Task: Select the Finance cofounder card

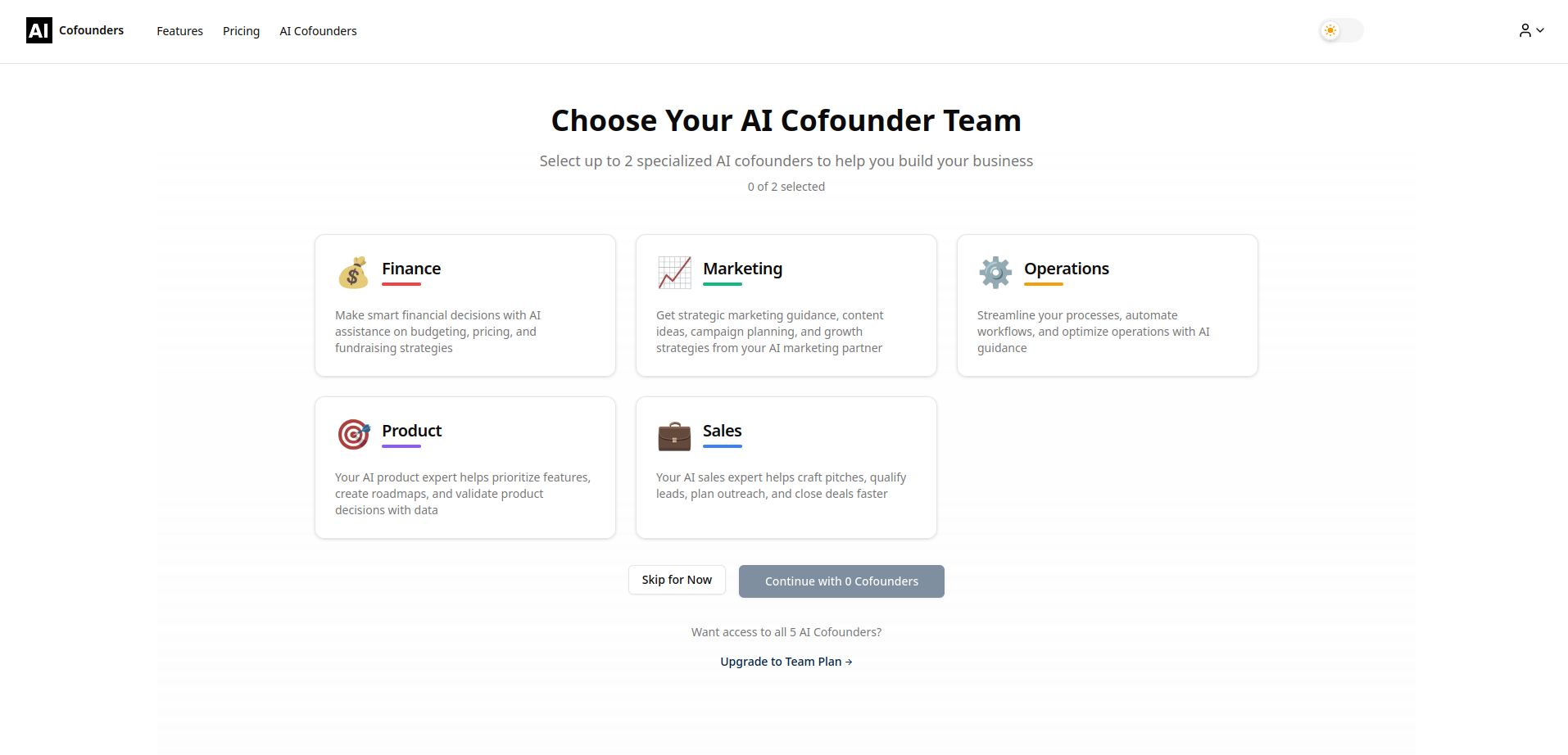Action: click(x=465, y=305)
